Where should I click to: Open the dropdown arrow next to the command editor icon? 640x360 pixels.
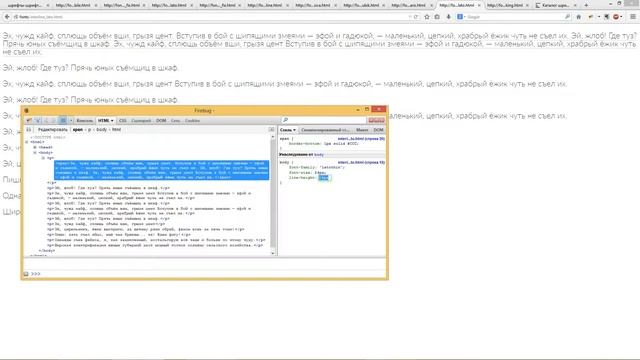tap(71, 121)
